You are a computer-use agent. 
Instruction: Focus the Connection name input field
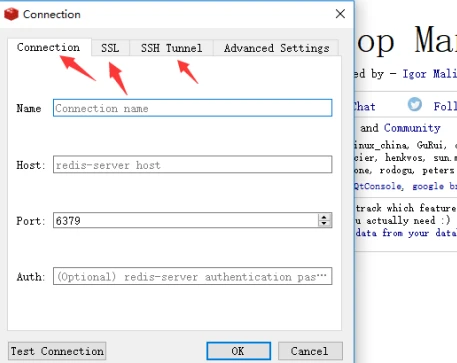pyautogui.click(x=192, y=108)
